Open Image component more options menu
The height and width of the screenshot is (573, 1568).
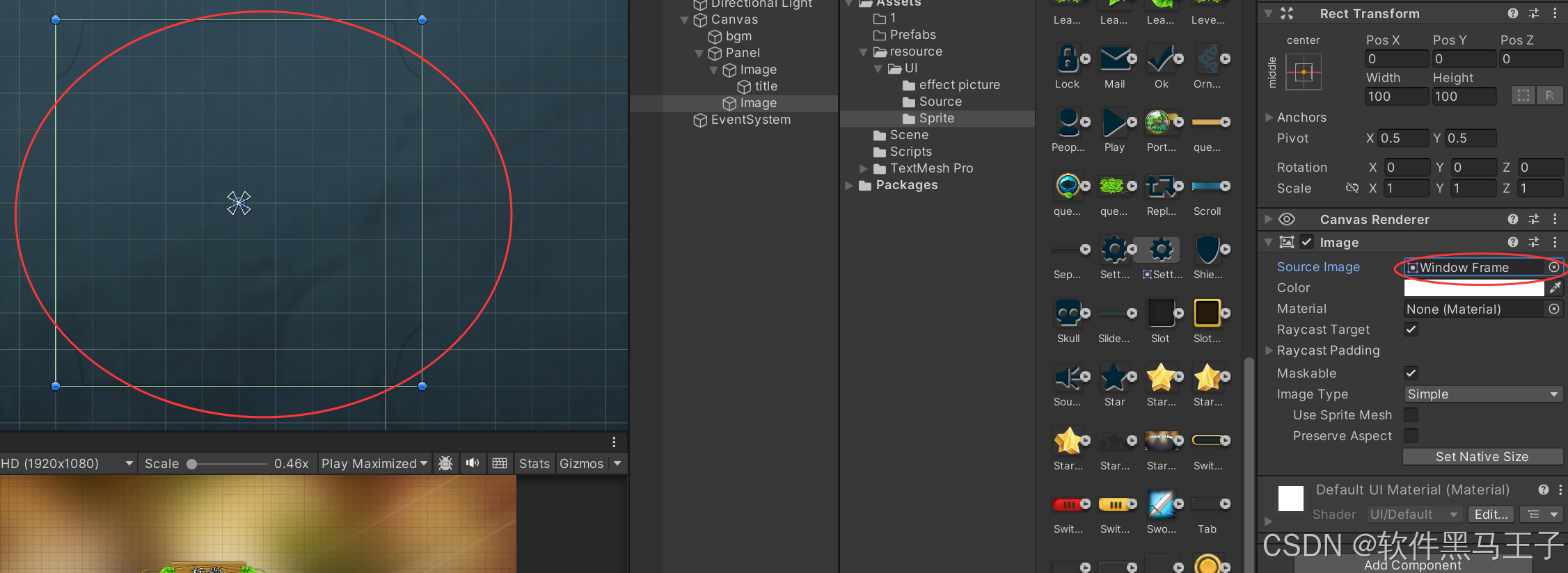click(x=1555, y=242)
